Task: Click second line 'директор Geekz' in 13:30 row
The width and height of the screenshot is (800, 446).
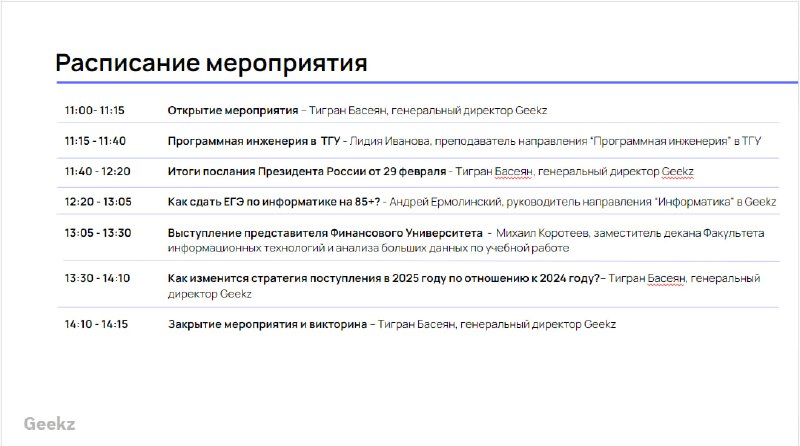Action: [210, 294]
